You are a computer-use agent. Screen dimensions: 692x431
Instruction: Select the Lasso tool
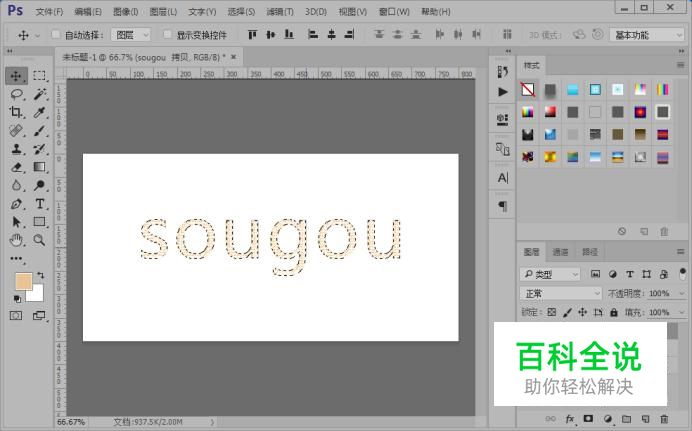click(16, 94)
